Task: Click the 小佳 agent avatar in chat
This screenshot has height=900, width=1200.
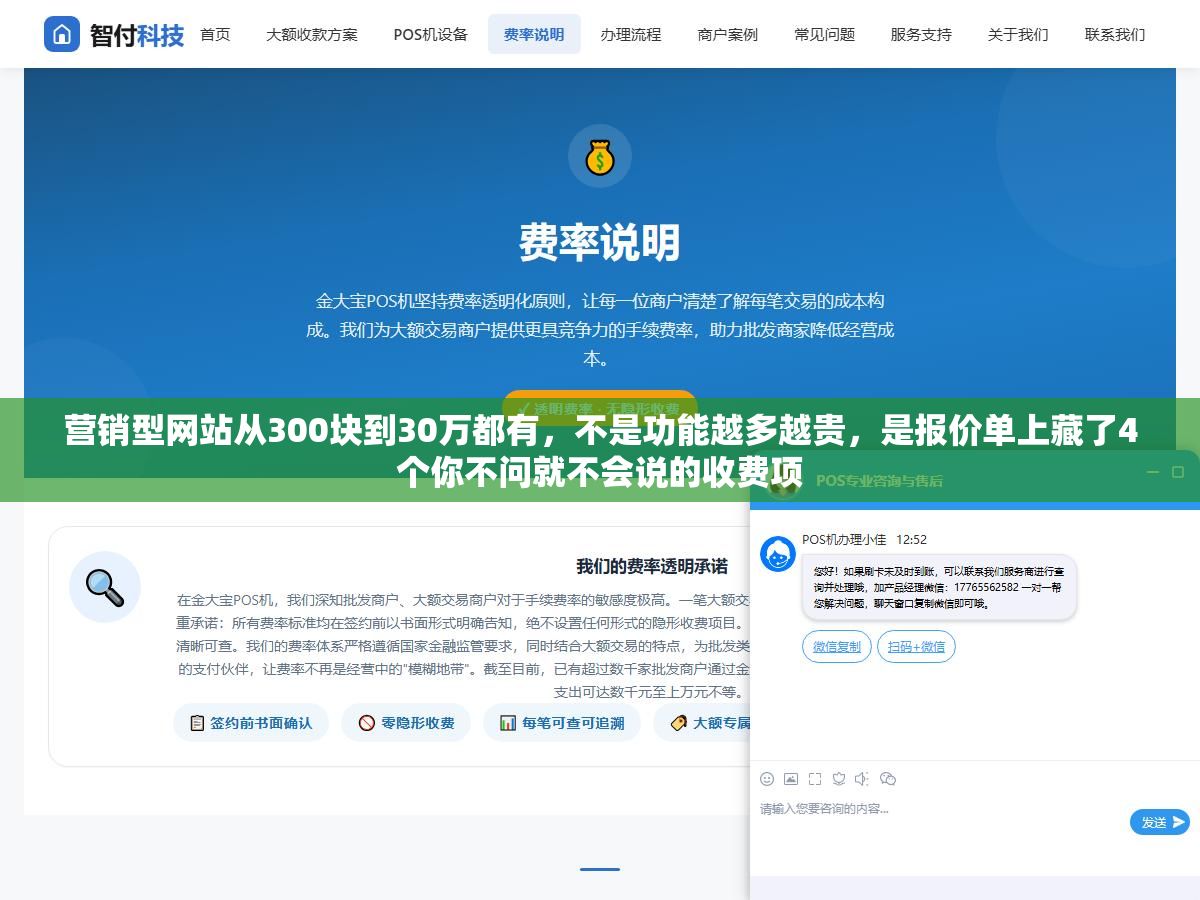Action: 778,554
